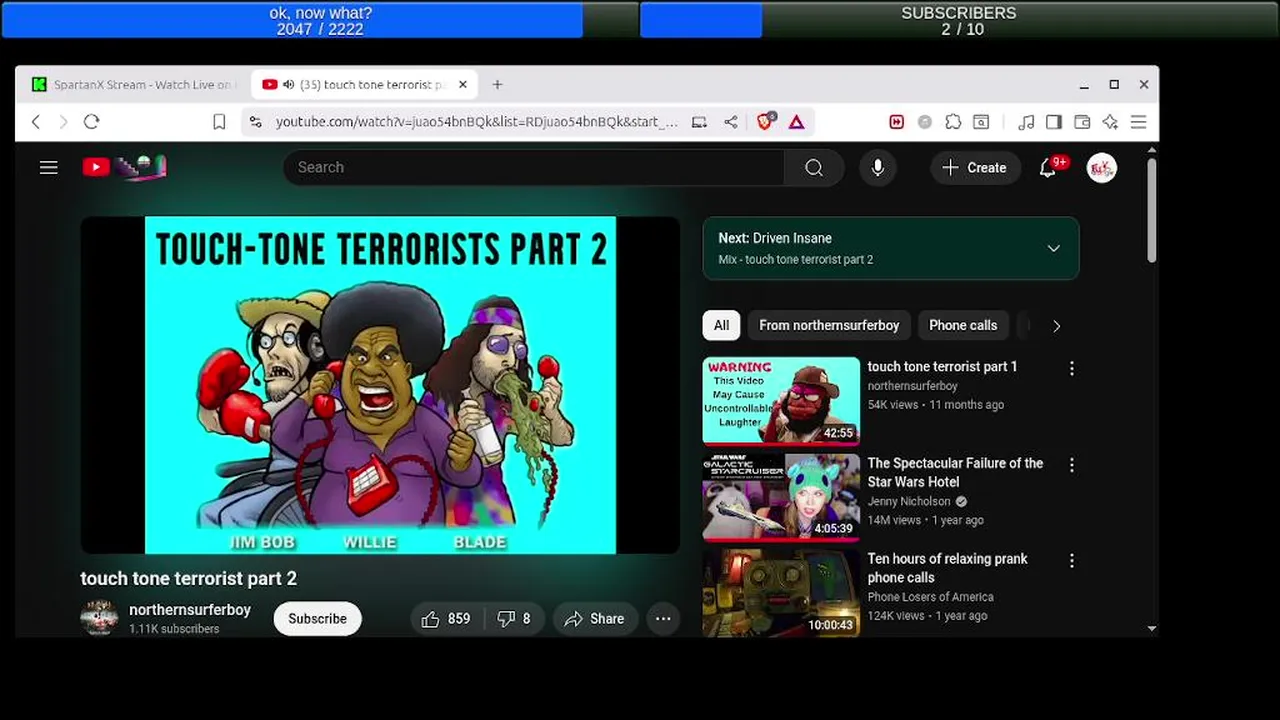Image resolution: width=1280 pixels, height=720 pixels.
Task: Open options for Ten hours prank calls
Action: coord(1072,561)
